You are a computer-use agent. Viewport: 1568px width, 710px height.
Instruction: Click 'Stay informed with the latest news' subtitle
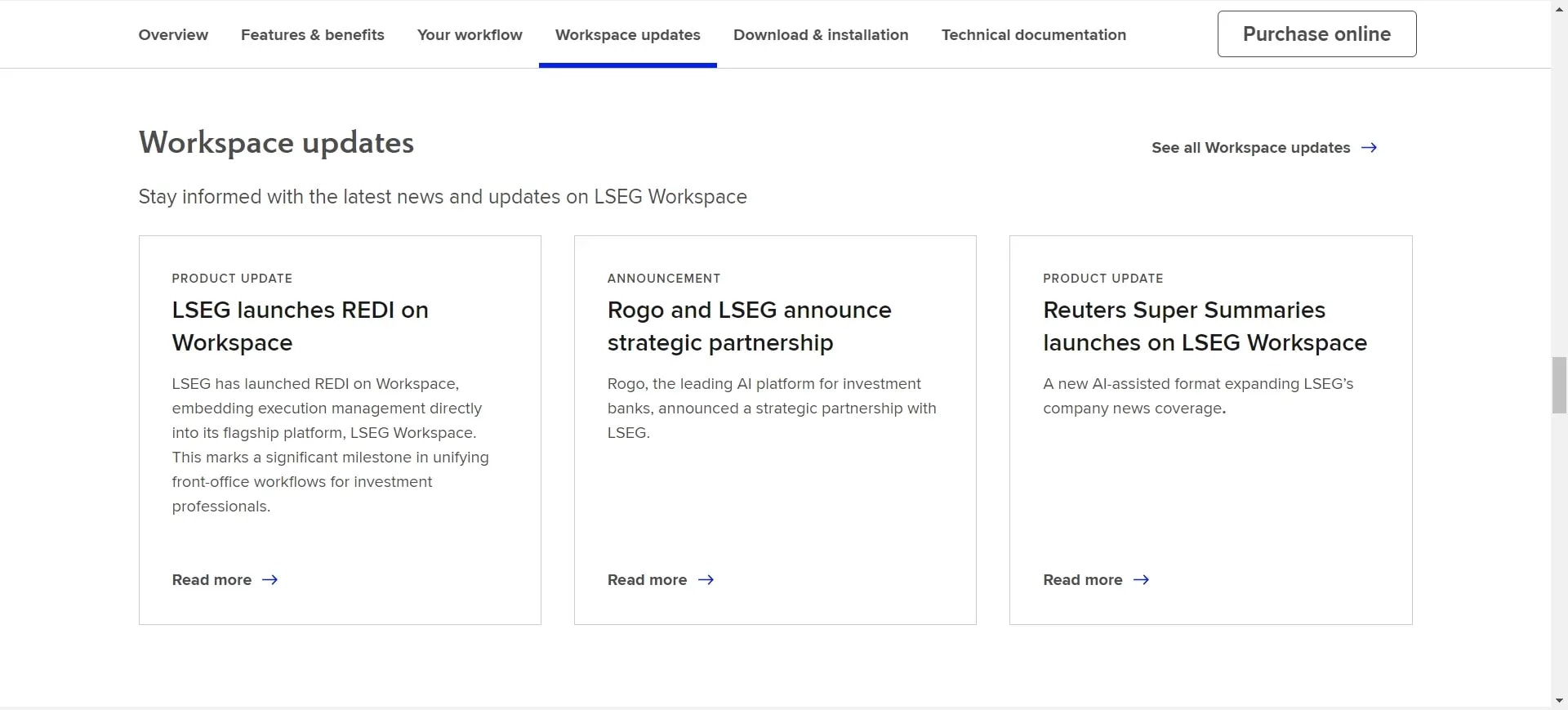click(x=443, y=197)
